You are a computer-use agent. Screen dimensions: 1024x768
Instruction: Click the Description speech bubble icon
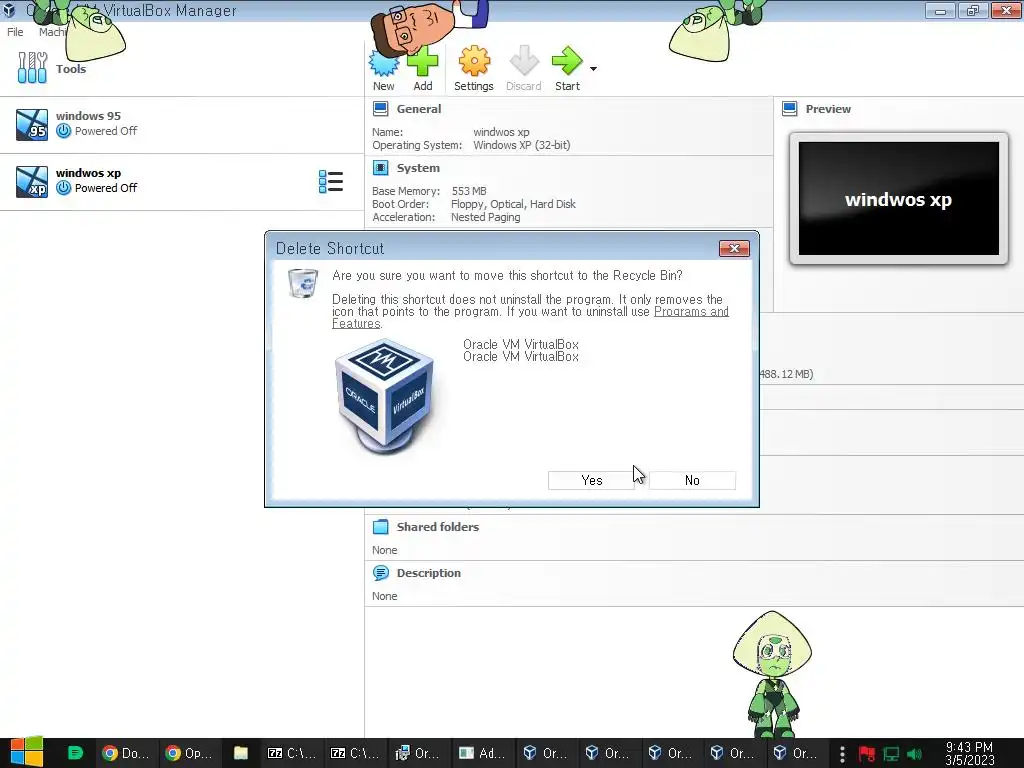coord(380,573)
